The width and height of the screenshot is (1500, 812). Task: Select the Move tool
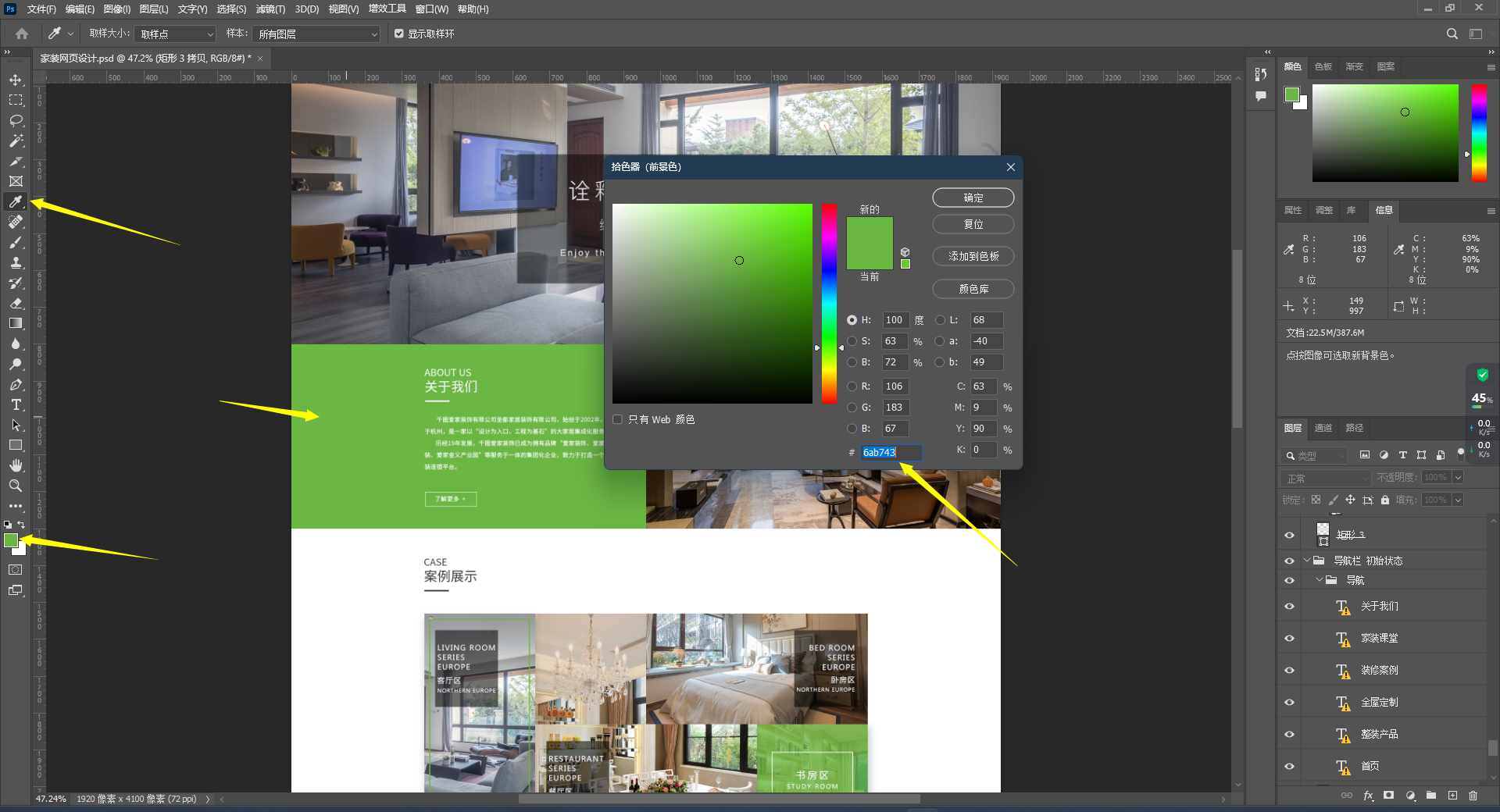[x=16, y=80]
